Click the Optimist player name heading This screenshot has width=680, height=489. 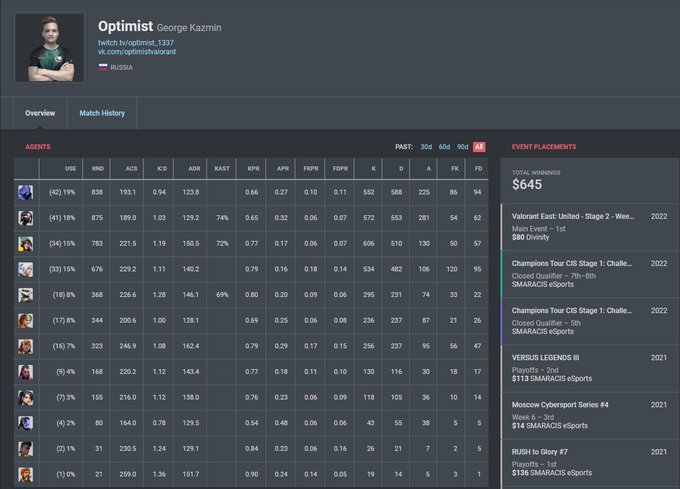coord(125,26)
